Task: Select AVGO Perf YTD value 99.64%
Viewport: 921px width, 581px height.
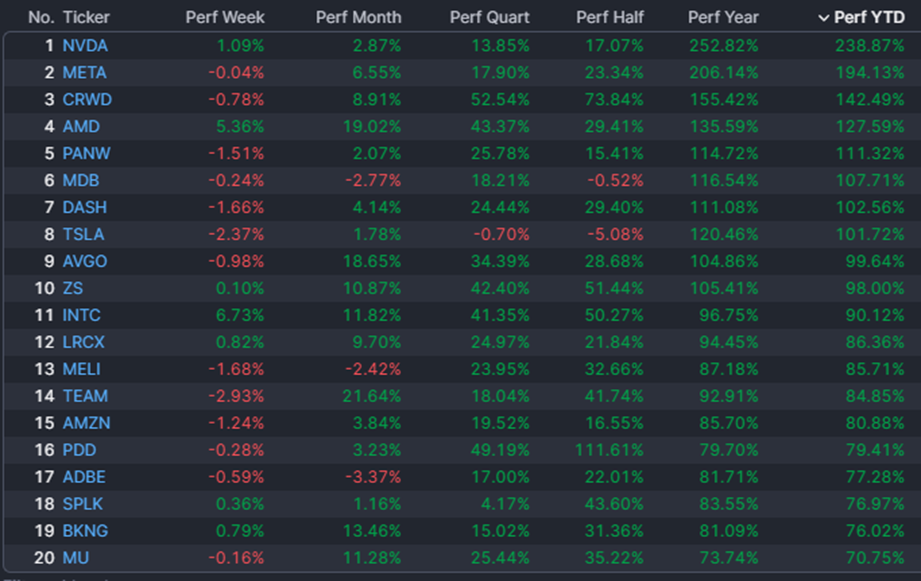Action: coord(875,261)
